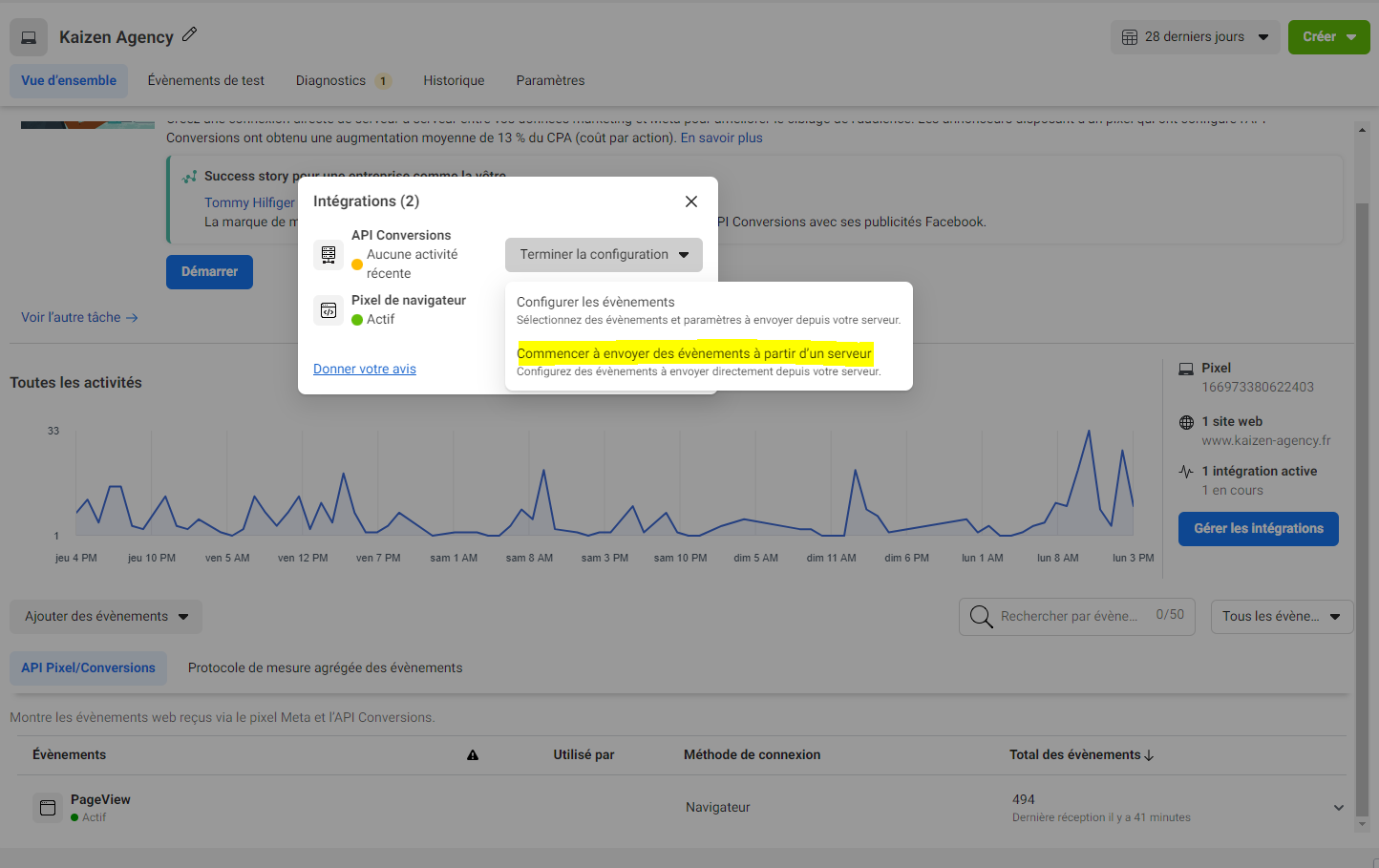Click the Méthode de connexion column header
Image resolution: width=1379 pixels, height=868 pixels.
[x=752, y=755]
